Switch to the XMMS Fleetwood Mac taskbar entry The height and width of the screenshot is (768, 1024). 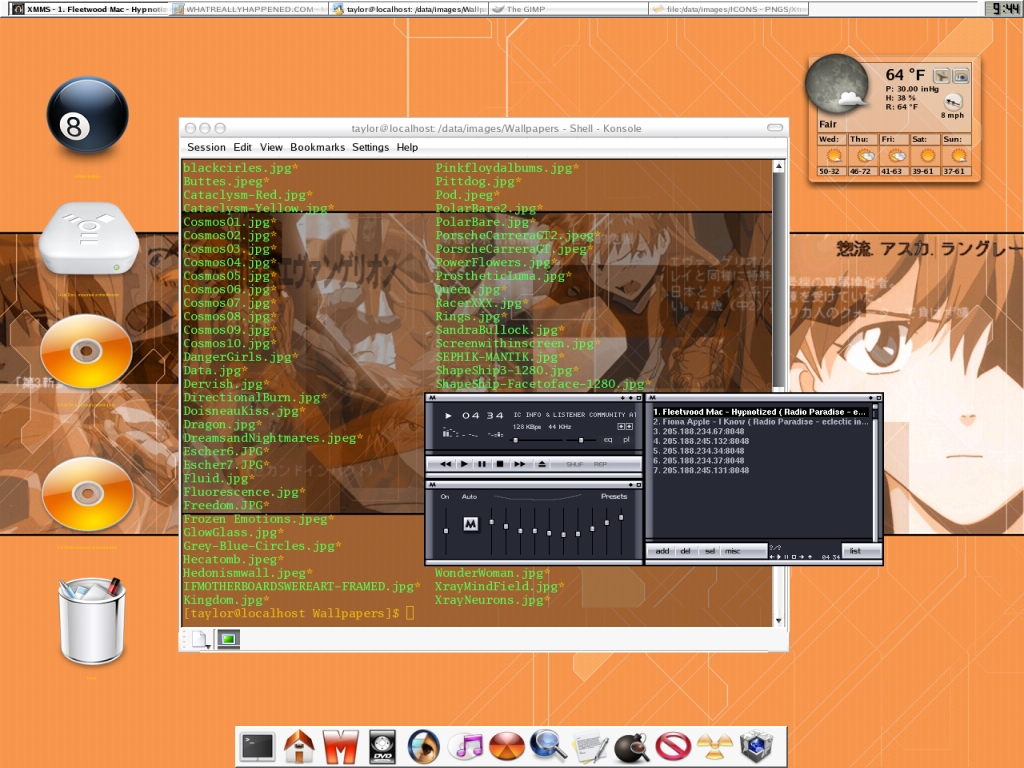[x=89, y=9]
